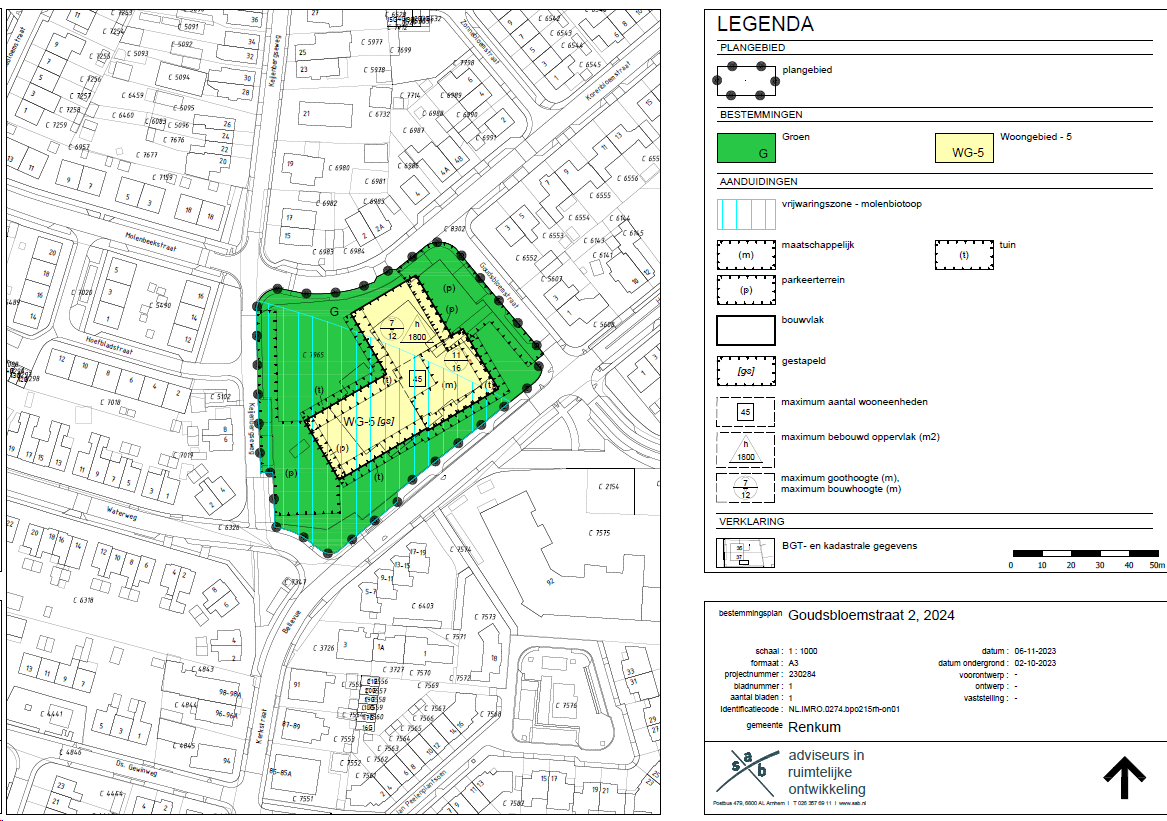Click the parcel label 'C 2154' on the map
1167x821 pixels.
(x=609, y=487)
